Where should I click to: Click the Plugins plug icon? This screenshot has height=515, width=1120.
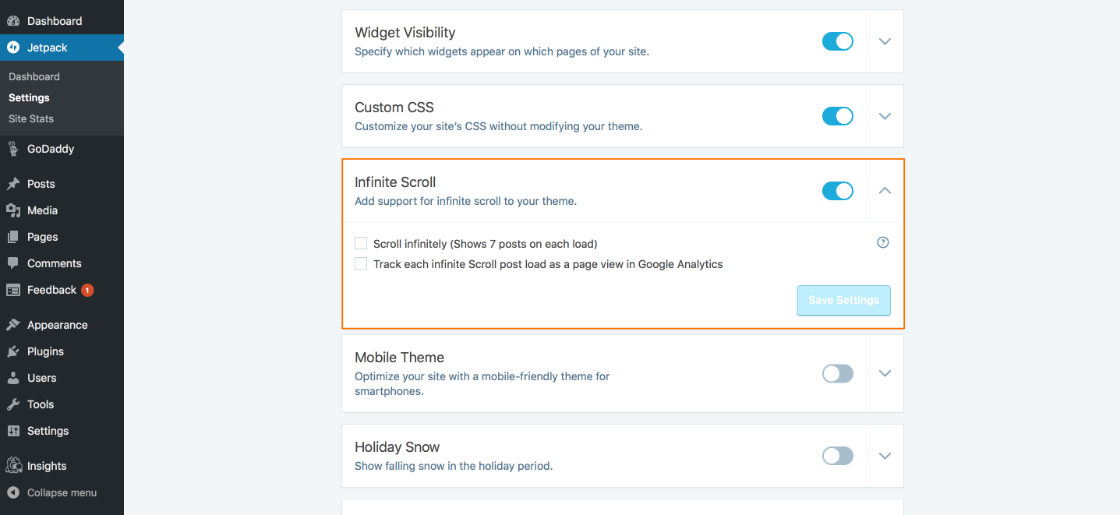click(x=13, y=351)
